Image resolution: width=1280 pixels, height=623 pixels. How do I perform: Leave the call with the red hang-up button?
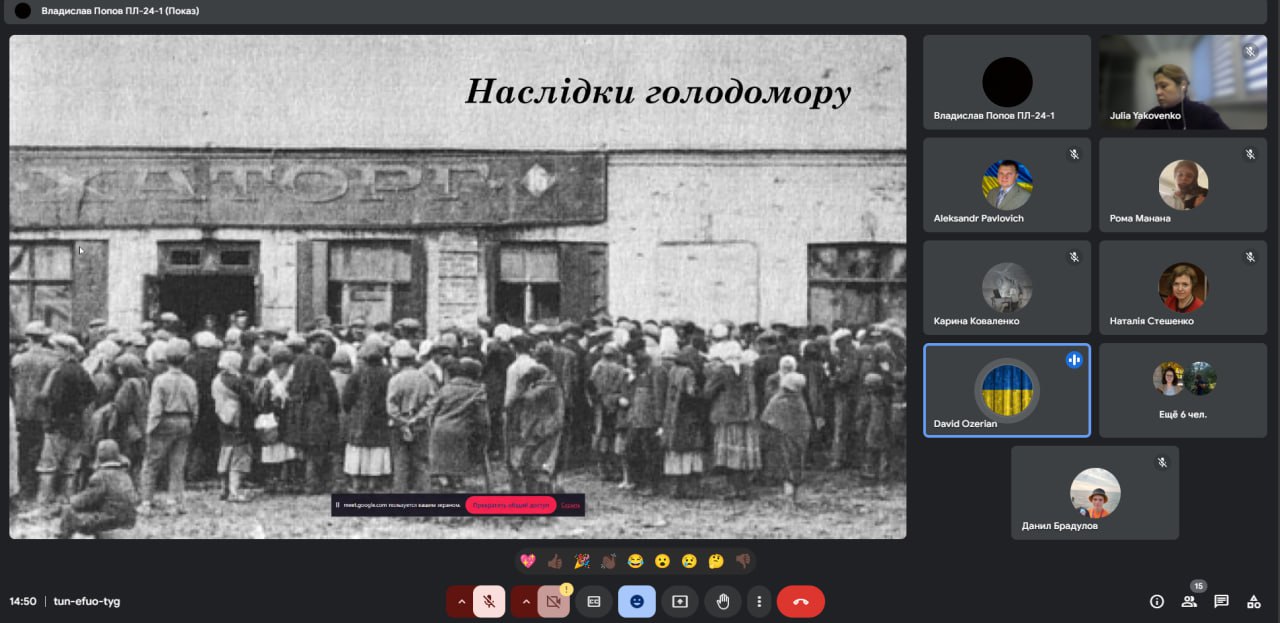[x=801, y=601]
